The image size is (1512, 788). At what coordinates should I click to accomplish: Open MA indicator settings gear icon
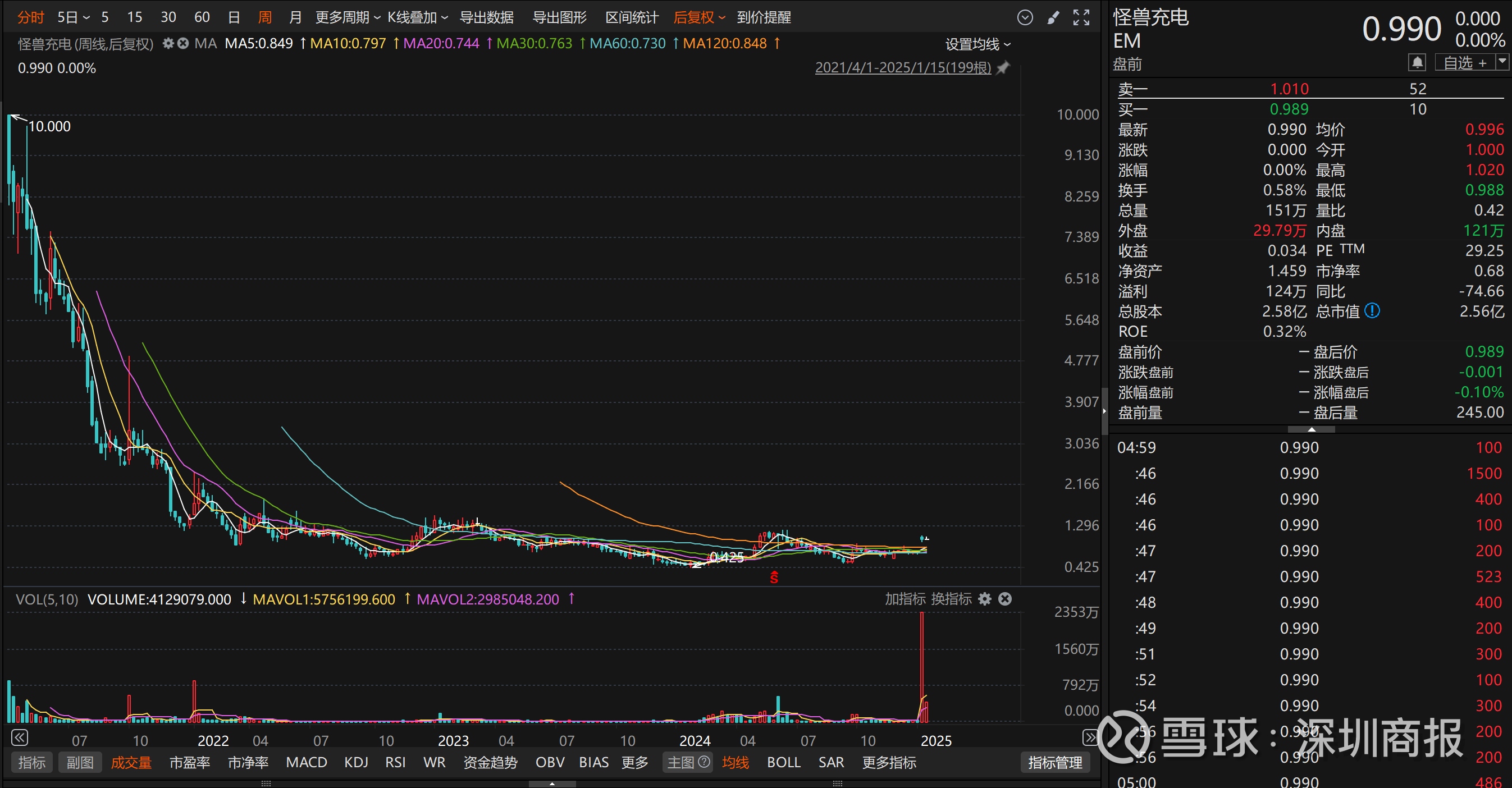(168, 43)
